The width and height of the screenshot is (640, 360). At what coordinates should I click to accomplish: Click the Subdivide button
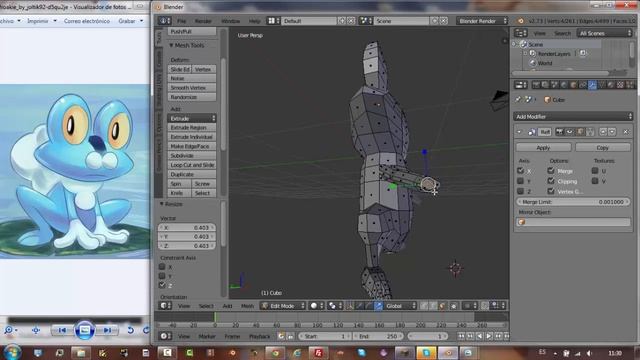192,156
